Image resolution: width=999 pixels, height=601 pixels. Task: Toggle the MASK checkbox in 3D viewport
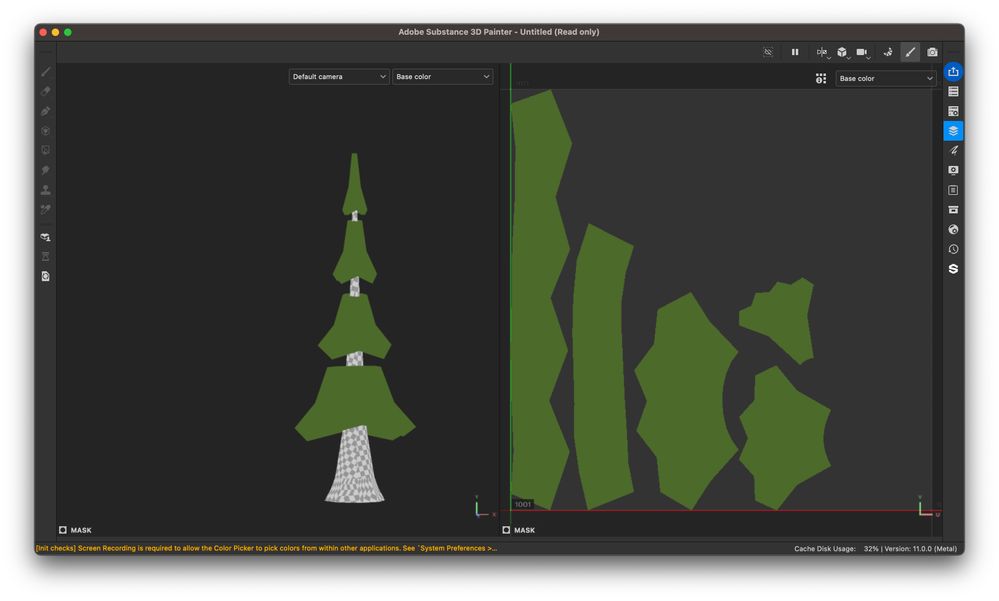tap(63, 530)
